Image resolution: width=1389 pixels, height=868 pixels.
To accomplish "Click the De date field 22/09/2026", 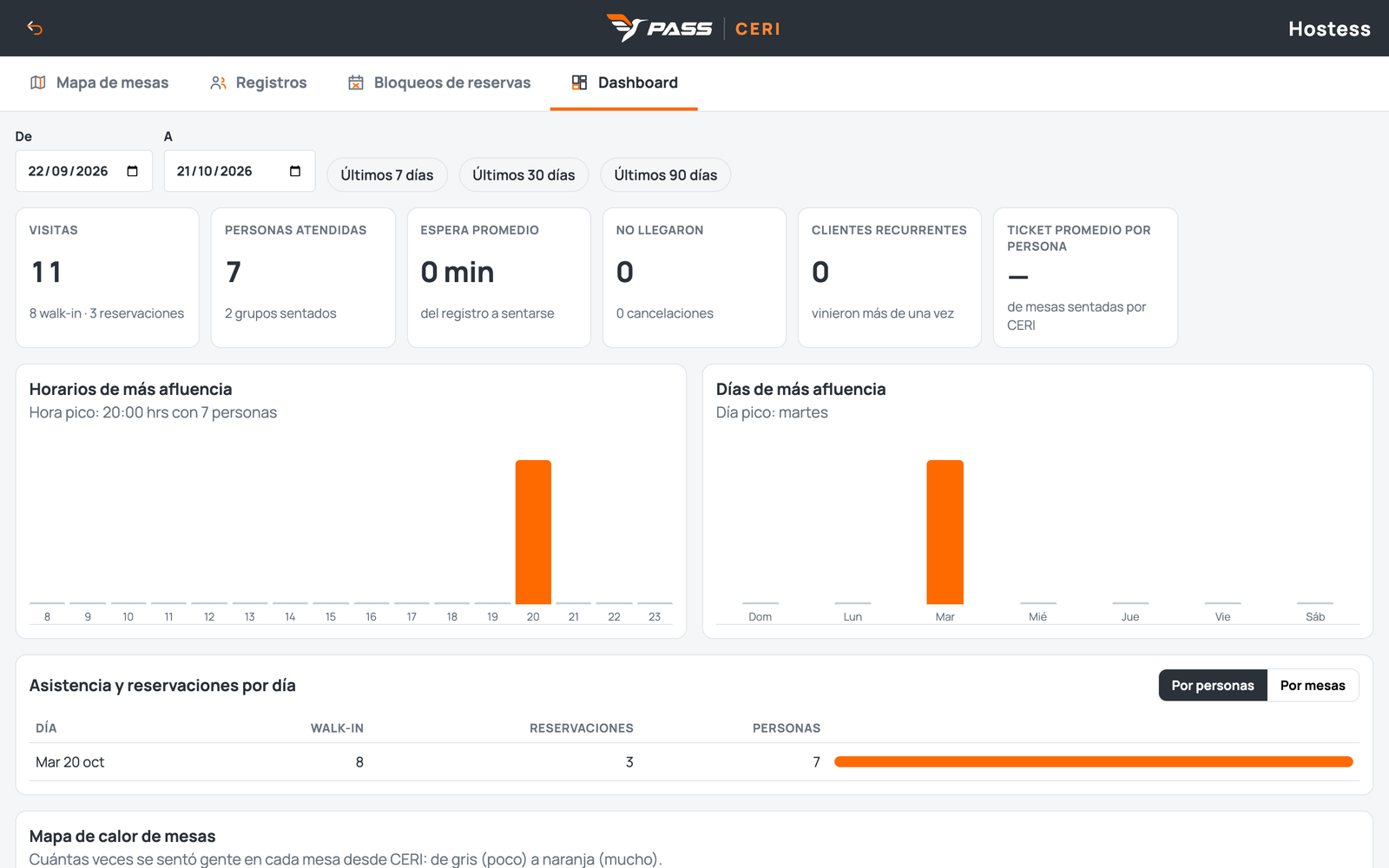I will click(83, 171).
